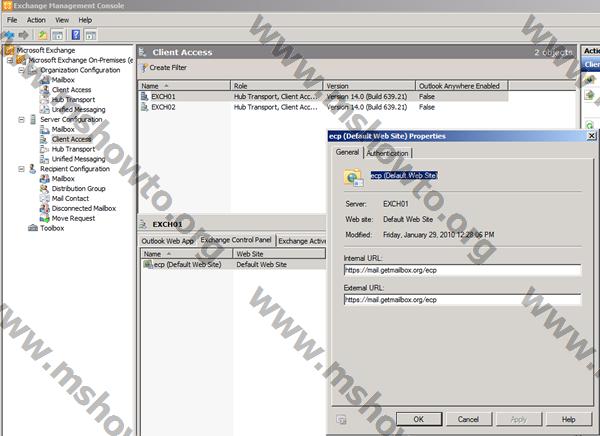
Task: Select the ecp (Default Web Site) list row
Action: (x=233, y=265)
